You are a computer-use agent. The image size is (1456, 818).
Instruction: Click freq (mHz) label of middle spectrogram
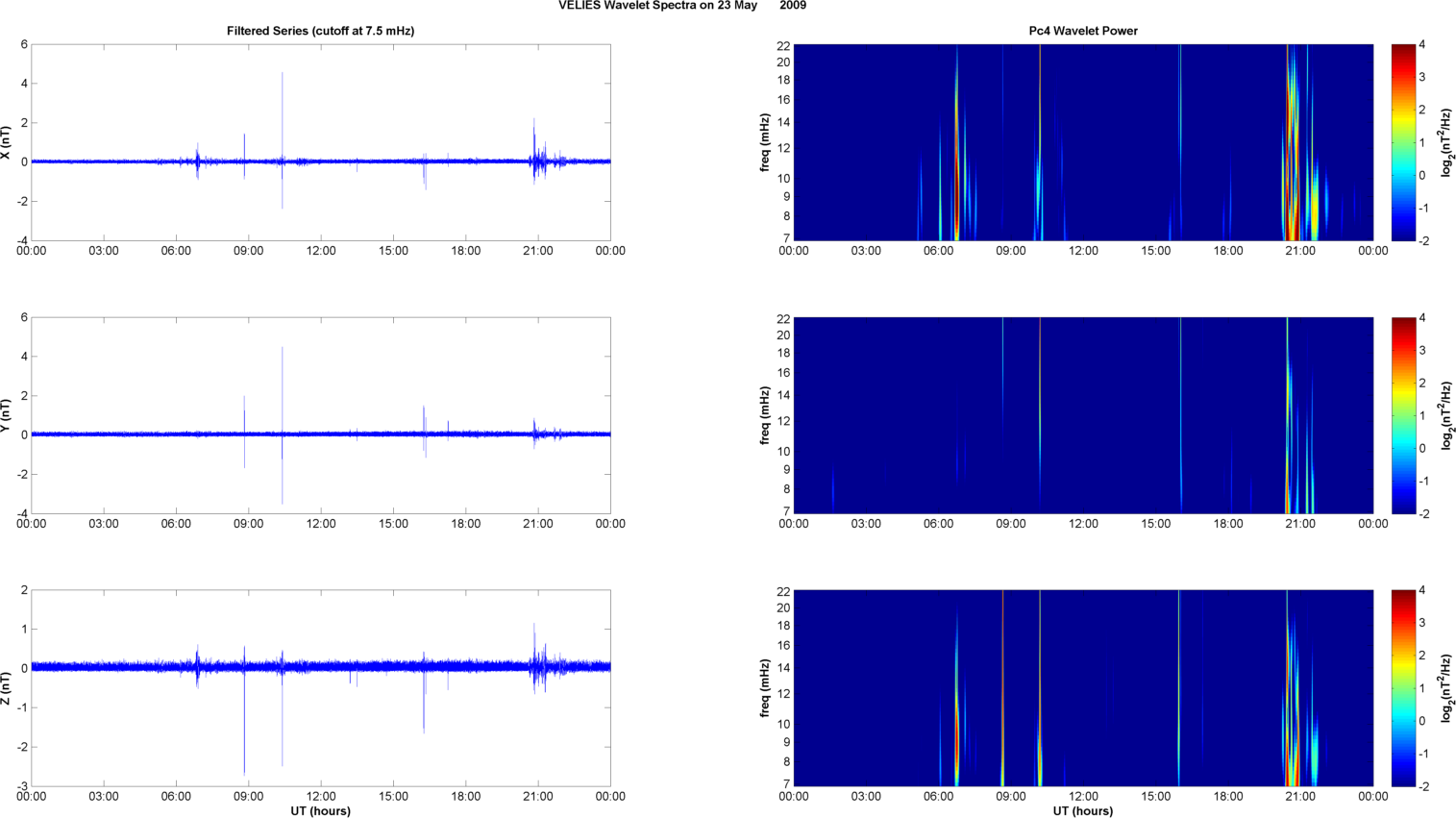tap(765, 415)
